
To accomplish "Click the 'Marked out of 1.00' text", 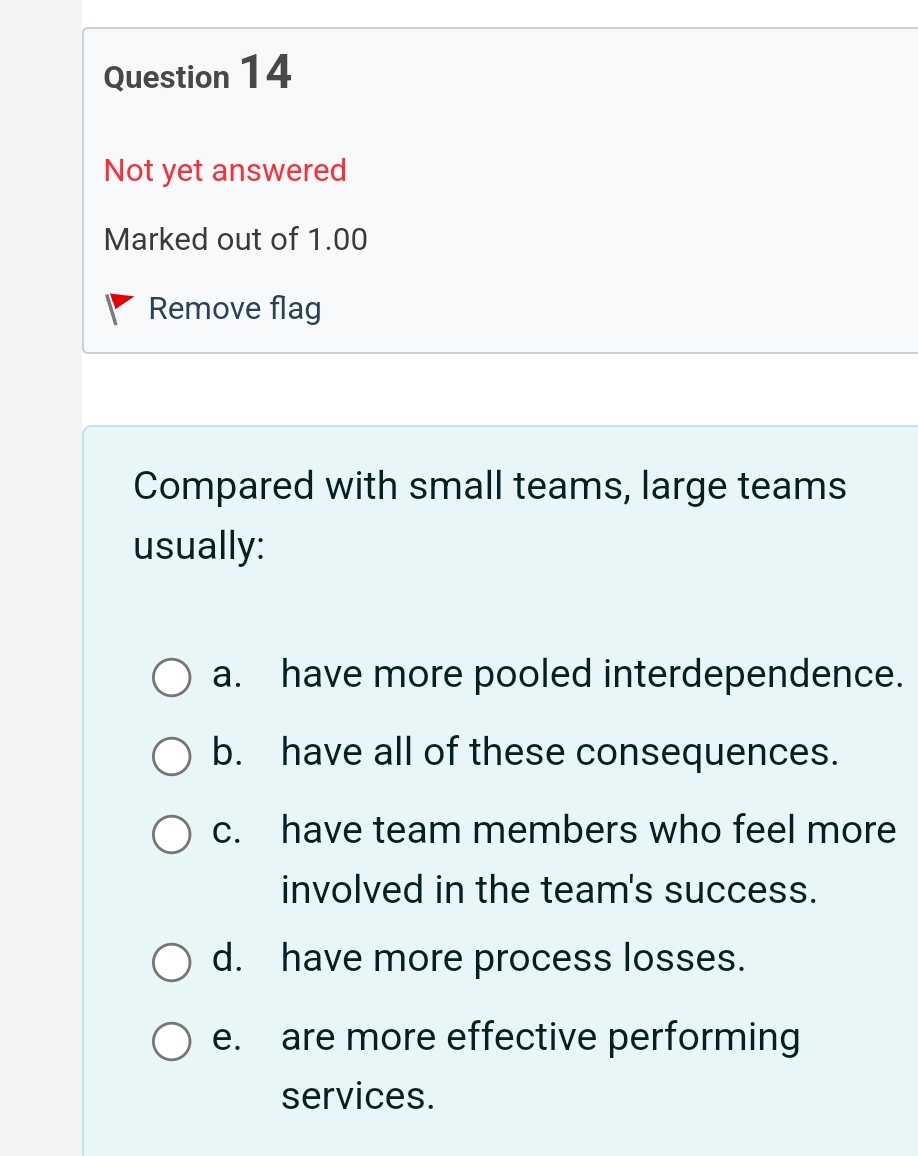I will click(236, 240).
